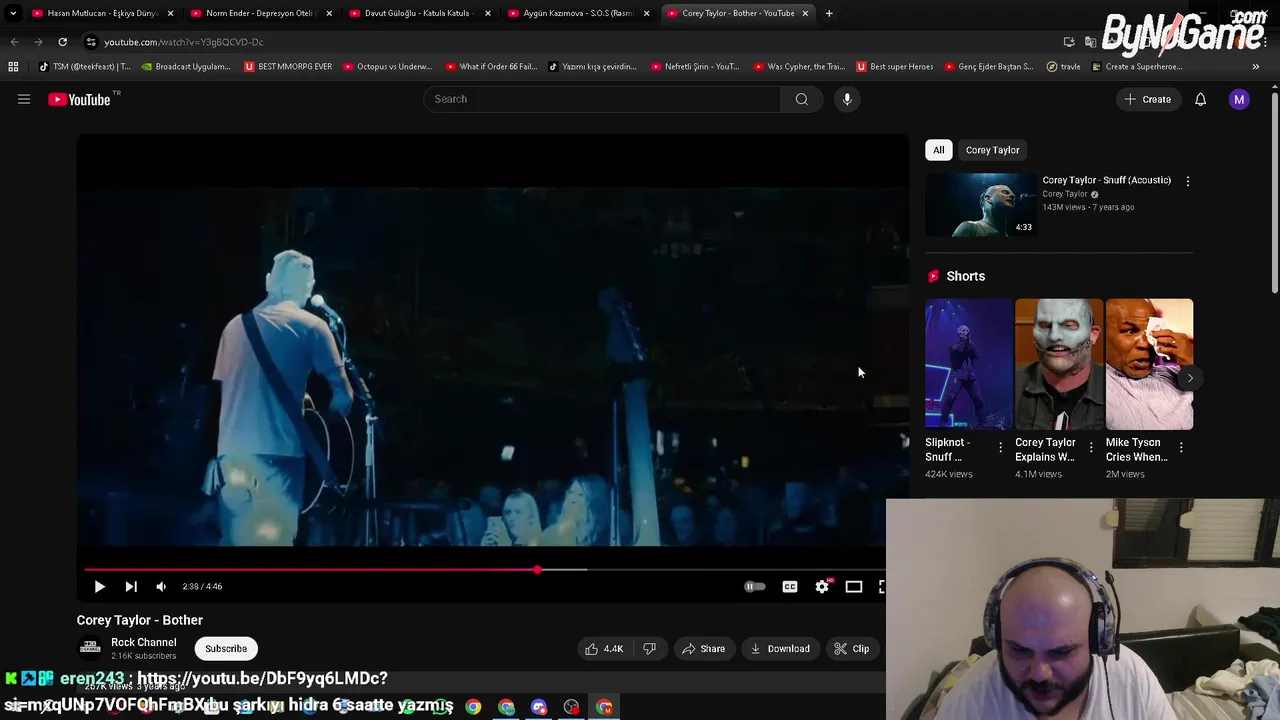Viewport: 1280px width, 720px height.
Task: Close the Corey Taylor - Bother tab
Action: tap(805, 13)
